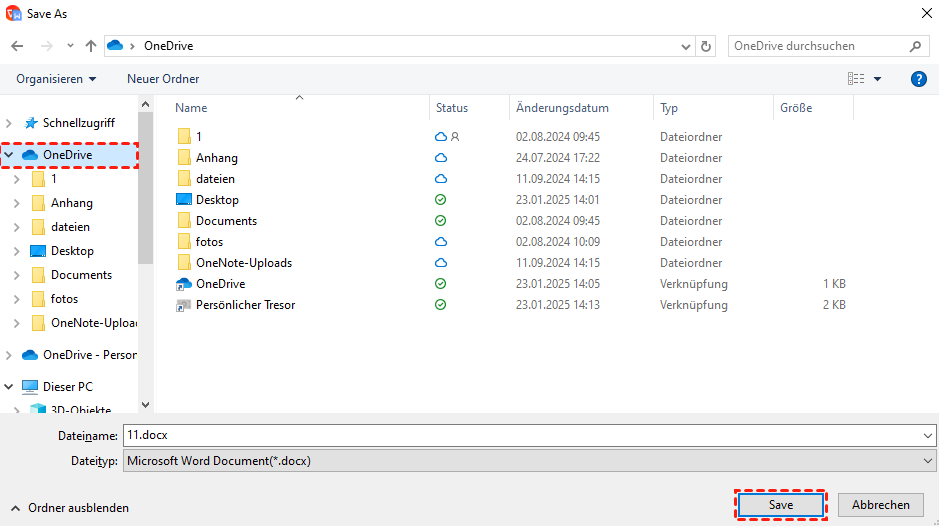Refresh the OneDrive folder view

pyautogui.click(x=707, y=46)
